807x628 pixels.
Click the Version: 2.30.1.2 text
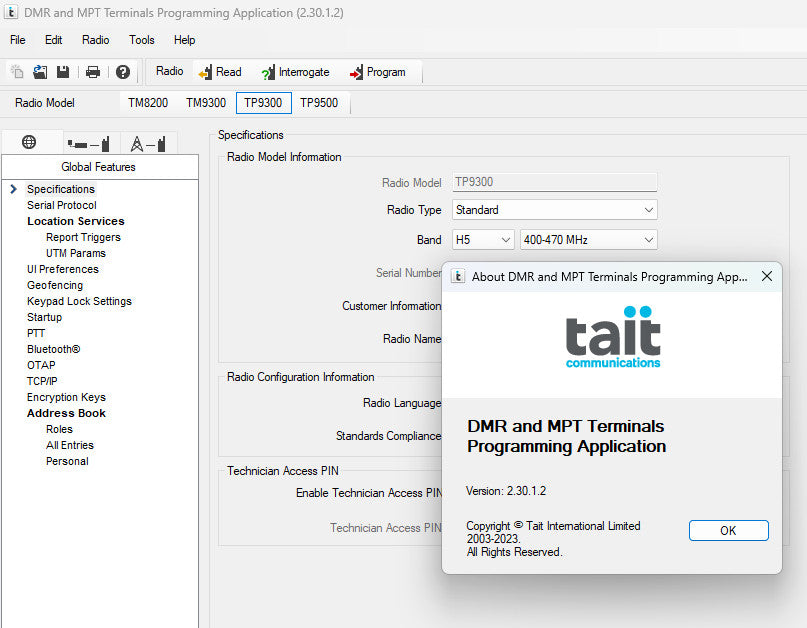tap(506, 491)
